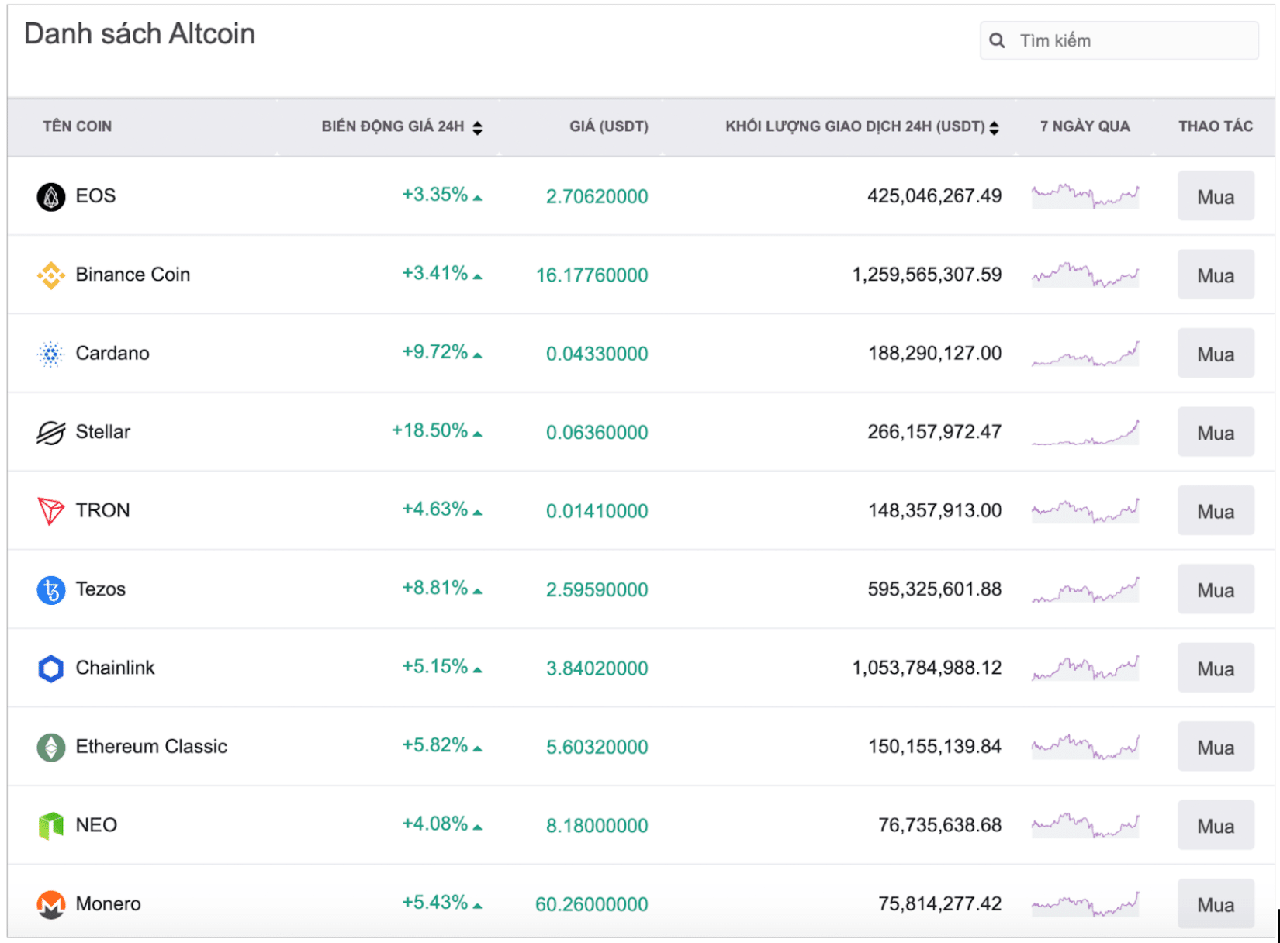Click Chainlink volume 1,053,784,988.12
1280x943 pixels.
[927, 668]
